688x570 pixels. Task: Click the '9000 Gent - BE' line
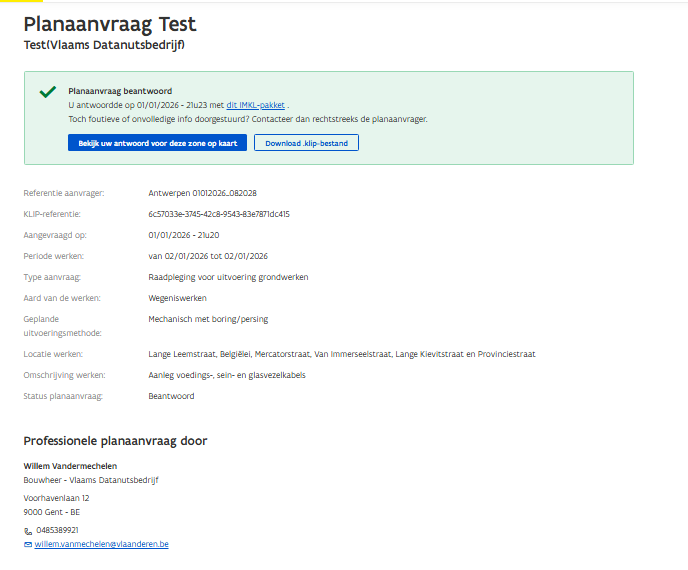click(x=52, y=512)
